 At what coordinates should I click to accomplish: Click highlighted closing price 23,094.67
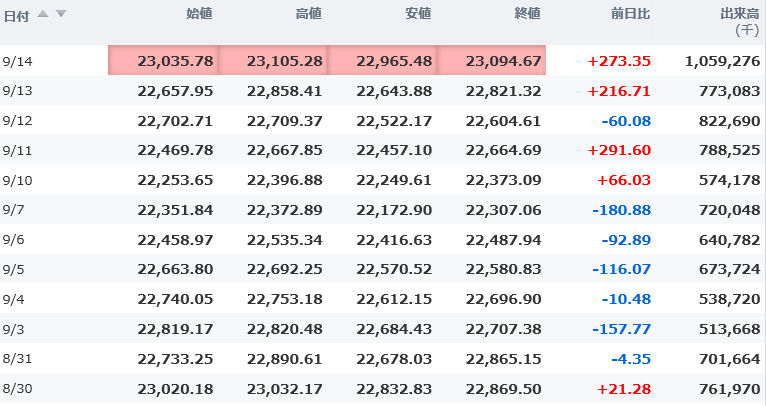tap(503, 61)
